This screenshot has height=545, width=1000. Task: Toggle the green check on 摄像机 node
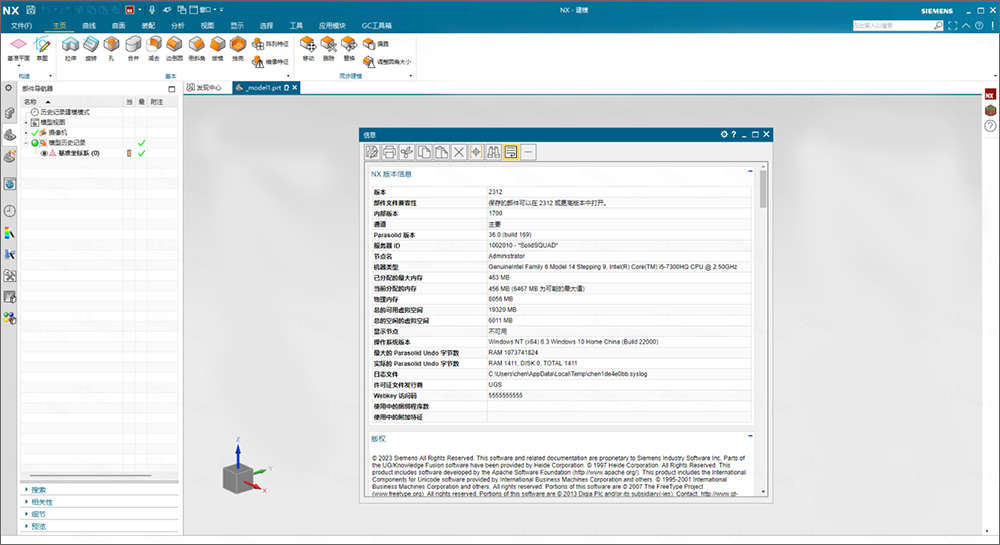tap(35, 133)
